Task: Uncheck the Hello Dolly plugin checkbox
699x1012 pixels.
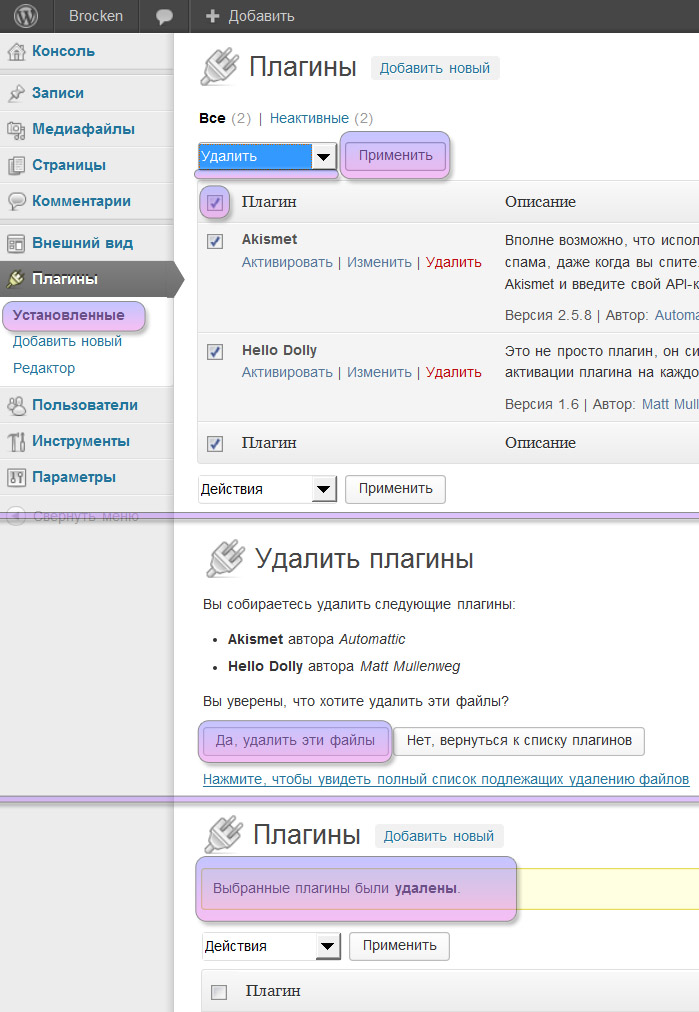Action: click(x=215, y=352)
